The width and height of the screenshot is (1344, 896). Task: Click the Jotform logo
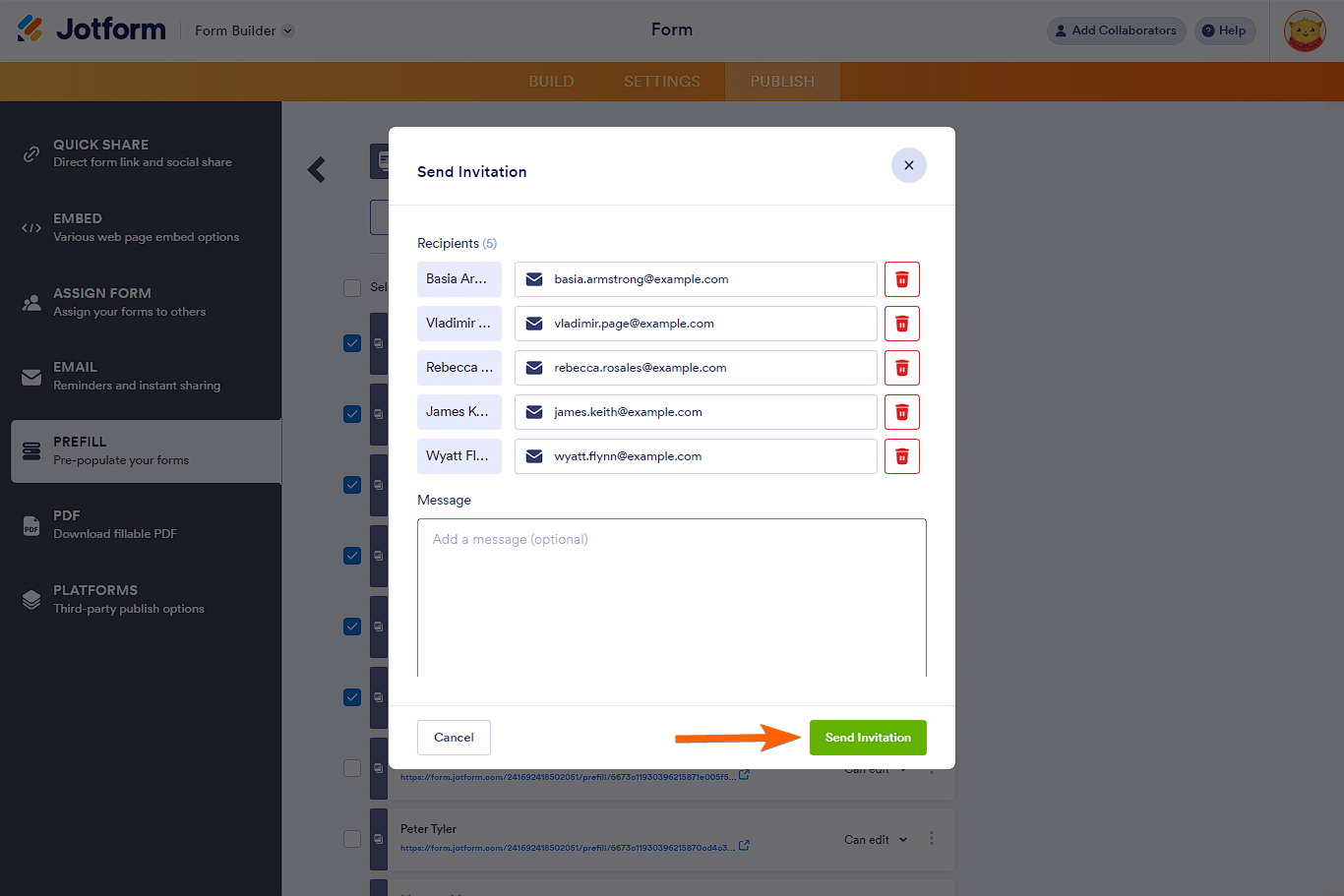coord(92,30)
